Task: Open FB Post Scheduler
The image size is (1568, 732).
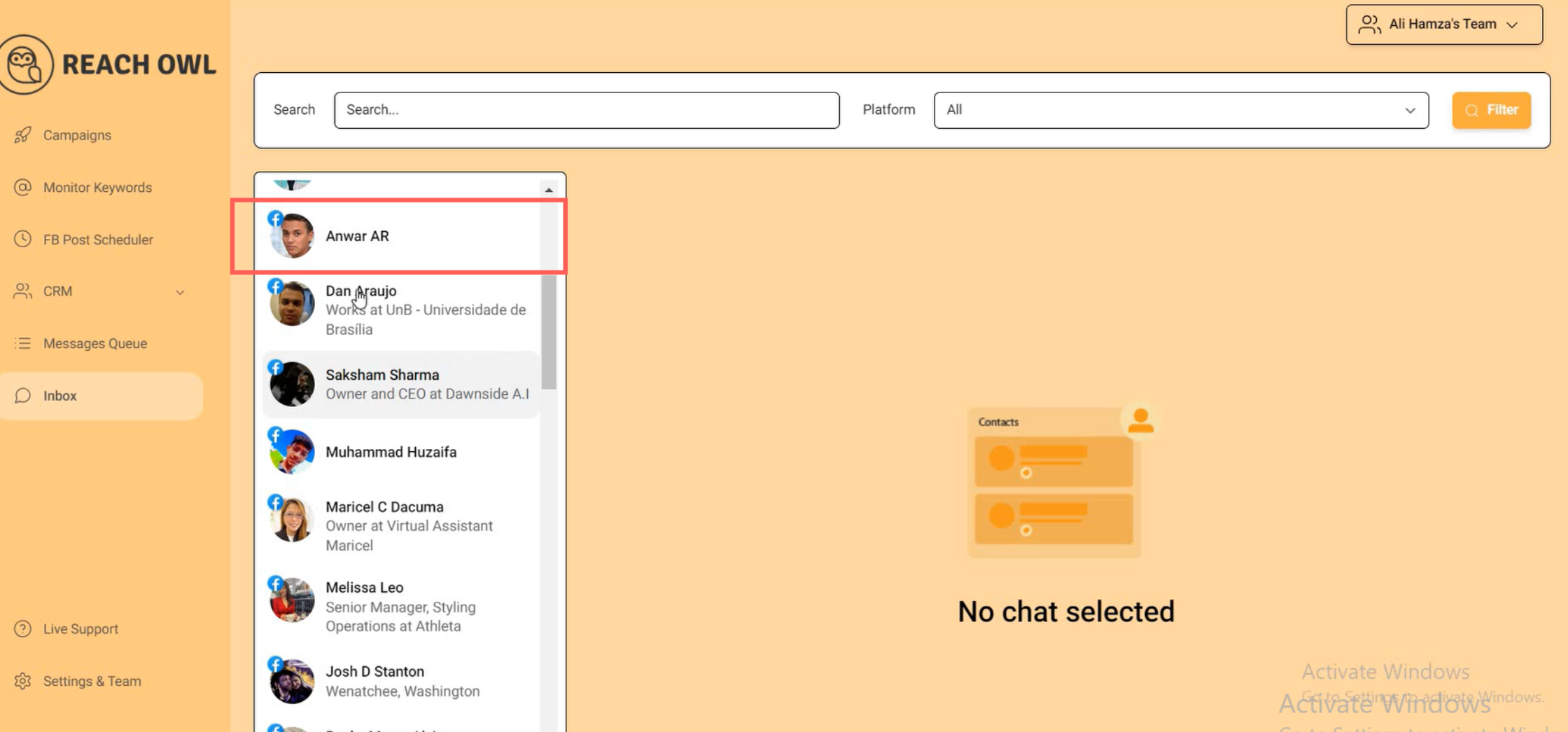Action: coord(98,239)
